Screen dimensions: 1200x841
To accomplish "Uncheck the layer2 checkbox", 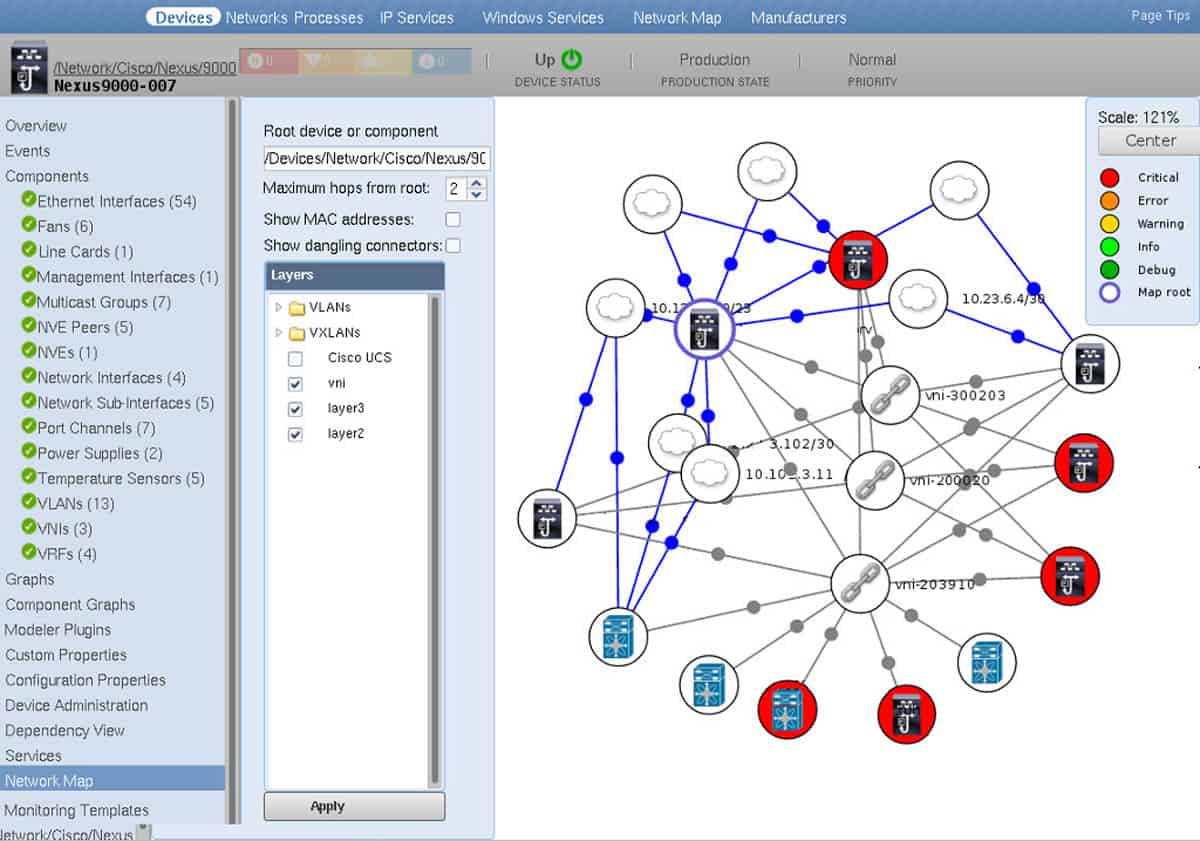I will coord(295,435).
